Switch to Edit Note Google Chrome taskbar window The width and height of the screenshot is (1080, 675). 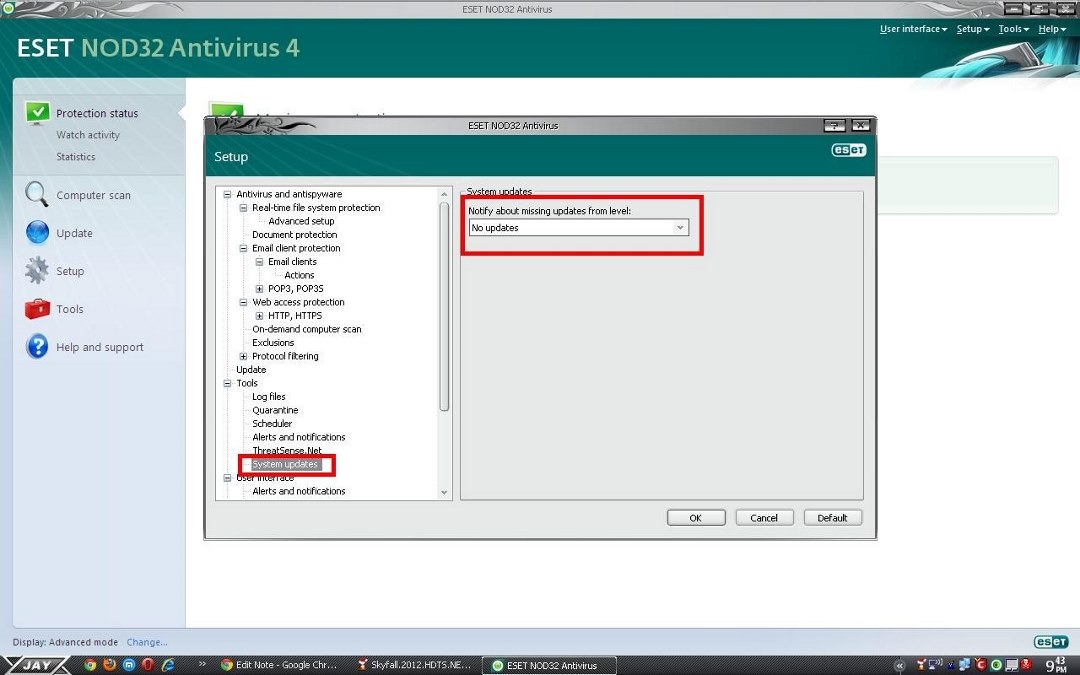pyautogui.click(x=279, y=665)
